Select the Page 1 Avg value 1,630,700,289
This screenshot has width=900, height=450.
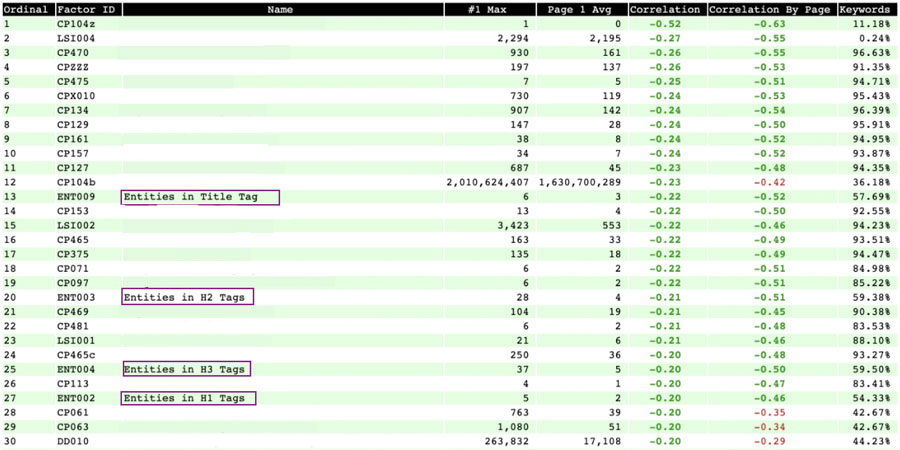tap(580, 183)
